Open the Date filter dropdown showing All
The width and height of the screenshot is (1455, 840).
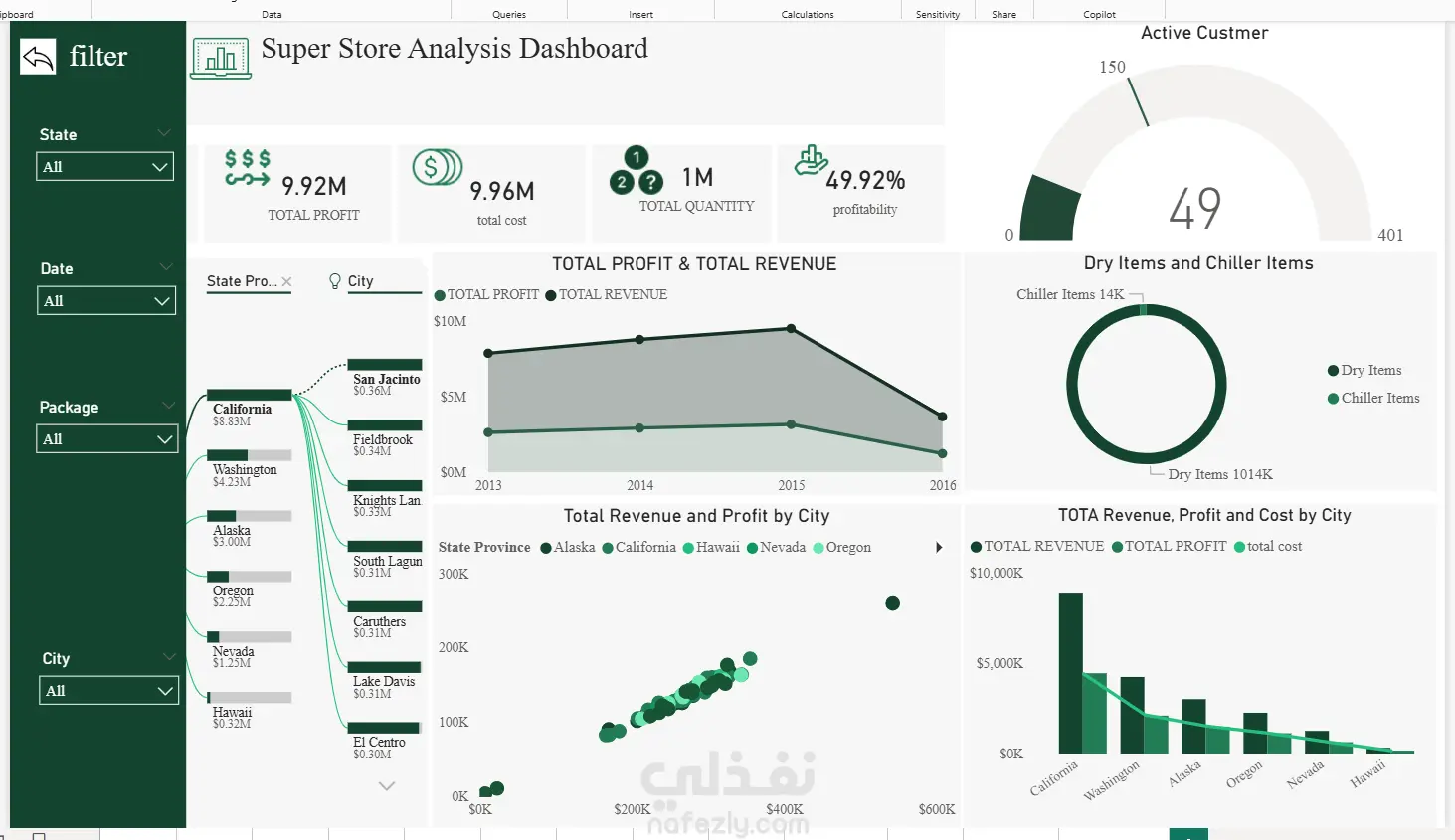coord(106,300)
